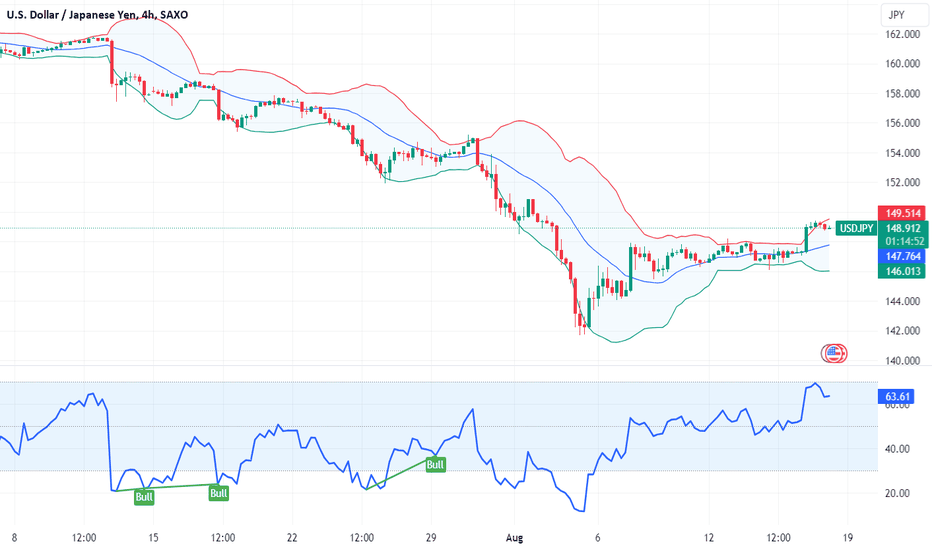Click the RSI 63.61 value label
The width and height of the screenshot is (932, 550).
tap(896, 397)
